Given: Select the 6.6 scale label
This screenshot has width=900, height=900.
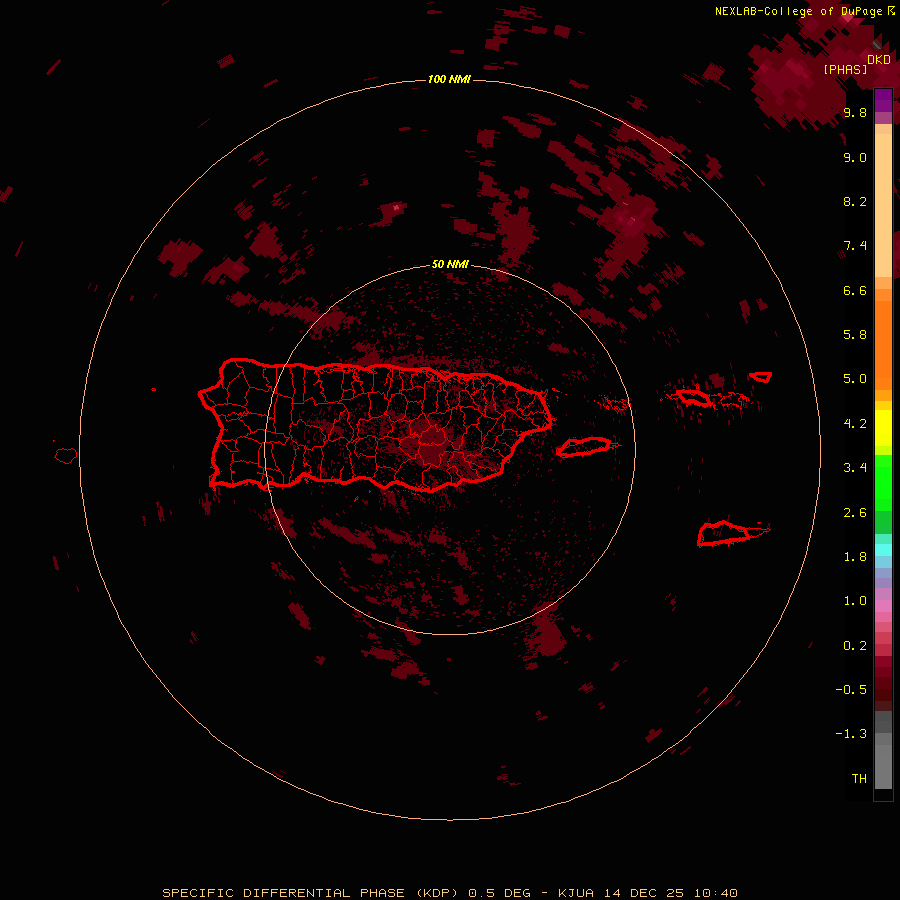Looking at the screenshot, I should coord(855,290).
